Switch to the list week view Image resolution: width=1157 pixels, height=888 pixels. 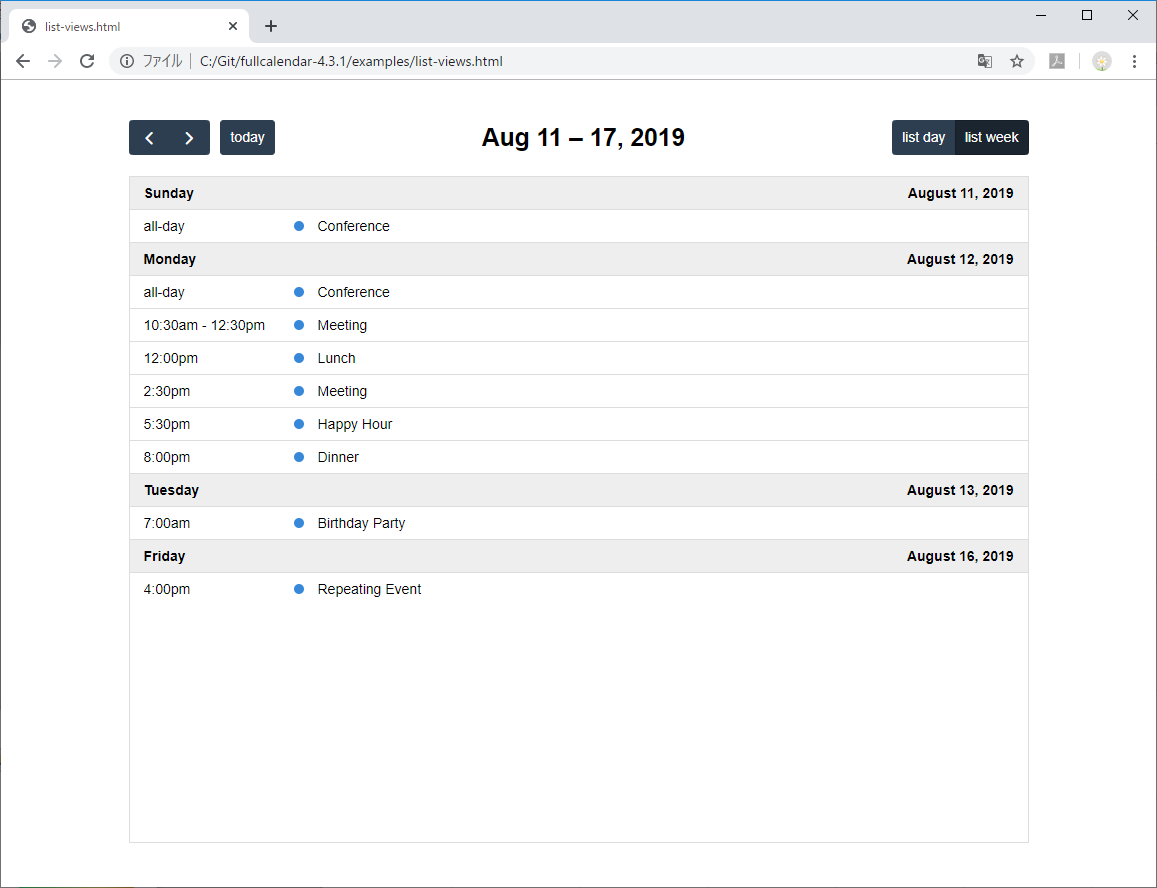coord(991,137)
